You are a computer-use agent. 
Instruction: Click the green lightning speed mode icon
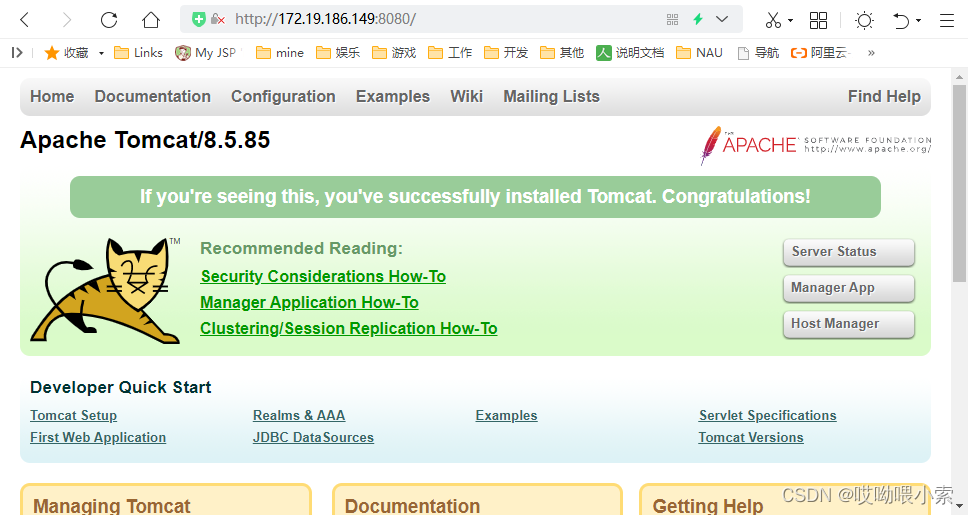click(698, 19)
